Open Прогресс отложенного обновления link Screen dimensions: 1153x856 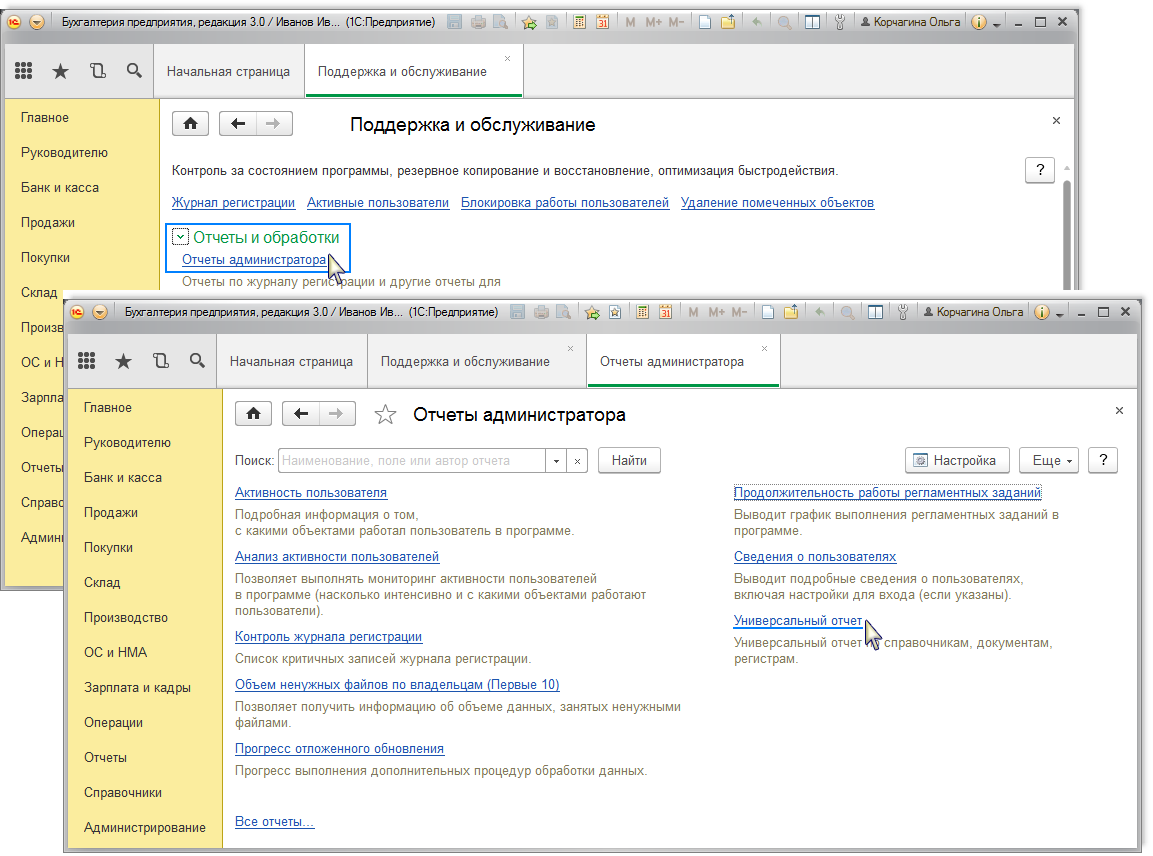coord(340,749)
